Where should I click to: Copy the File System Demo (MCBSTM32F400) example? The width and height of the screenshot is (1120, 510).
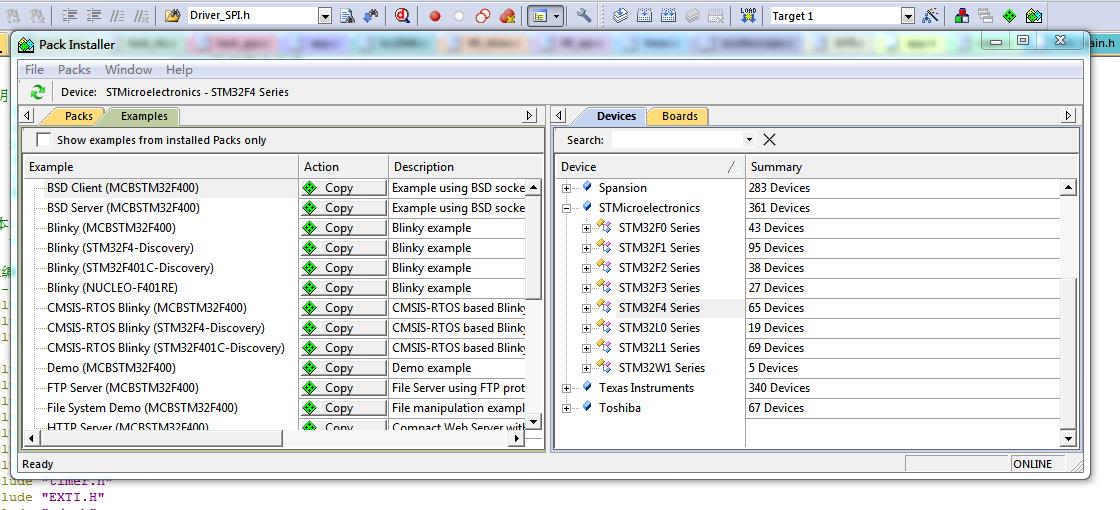coord(344,408)
